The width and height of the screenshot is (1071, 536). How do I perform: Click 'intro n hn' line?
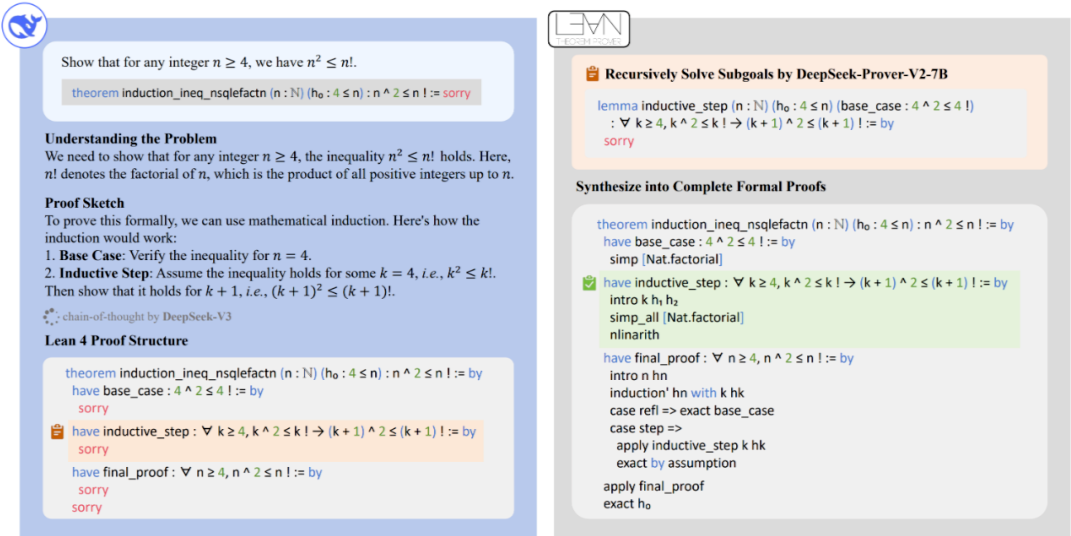click(639, 376)
